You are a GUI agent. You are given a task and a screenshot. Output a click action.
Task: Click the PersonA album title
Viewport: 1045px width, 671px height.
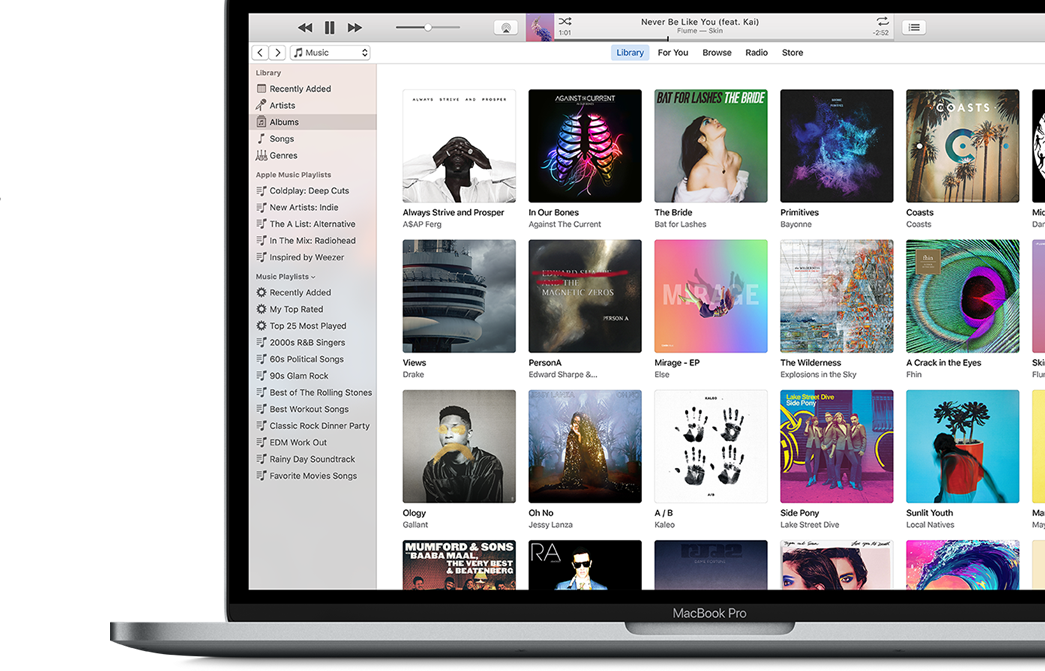pos(545,363)
